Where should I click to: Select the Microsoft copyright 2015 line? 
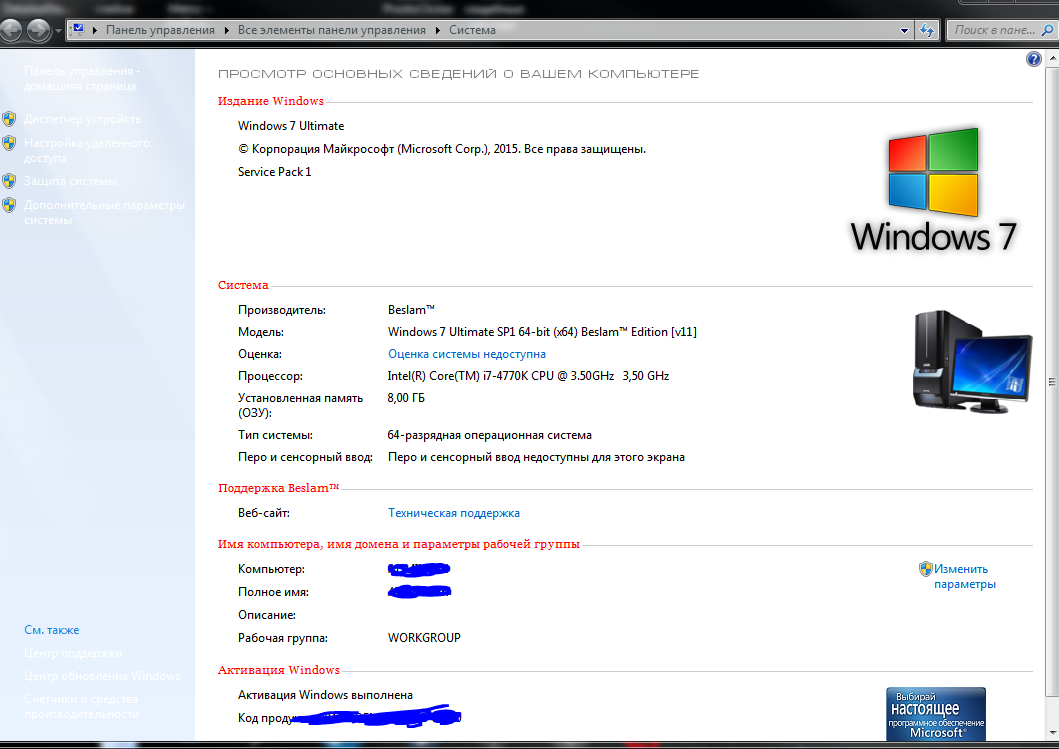click(x=442, y=149)
